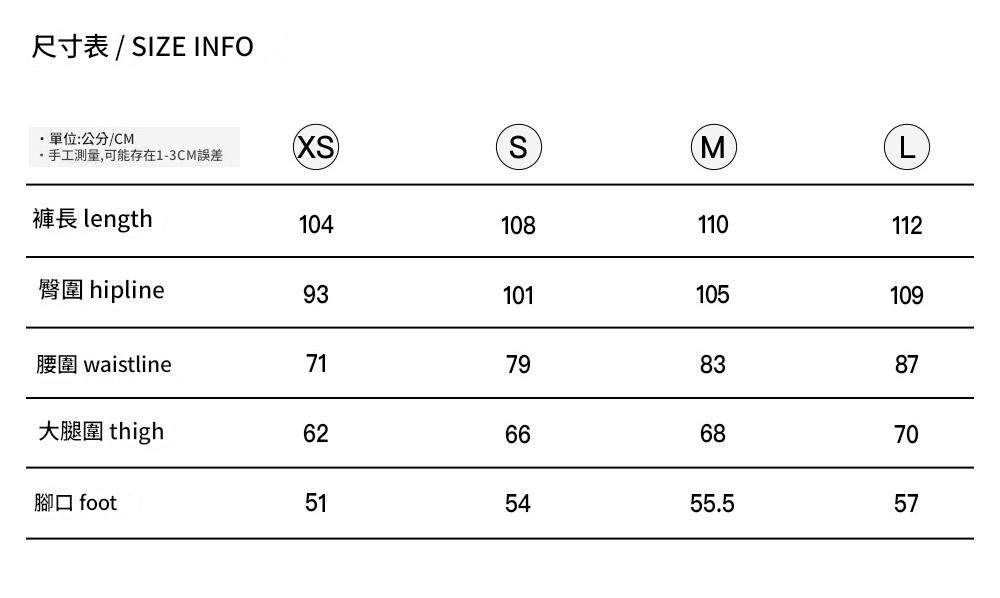Click XS length value 104
1000x598 pixels.
pos(316,225)
